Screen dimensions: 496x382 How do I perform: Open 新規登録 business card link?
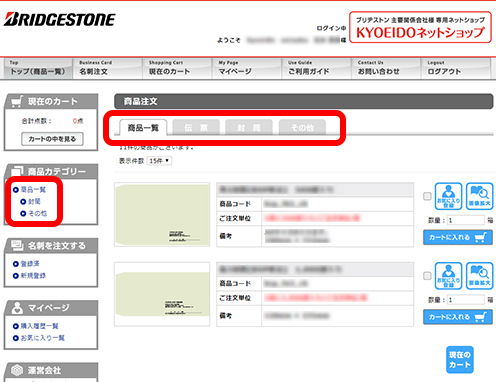point(33,276)
